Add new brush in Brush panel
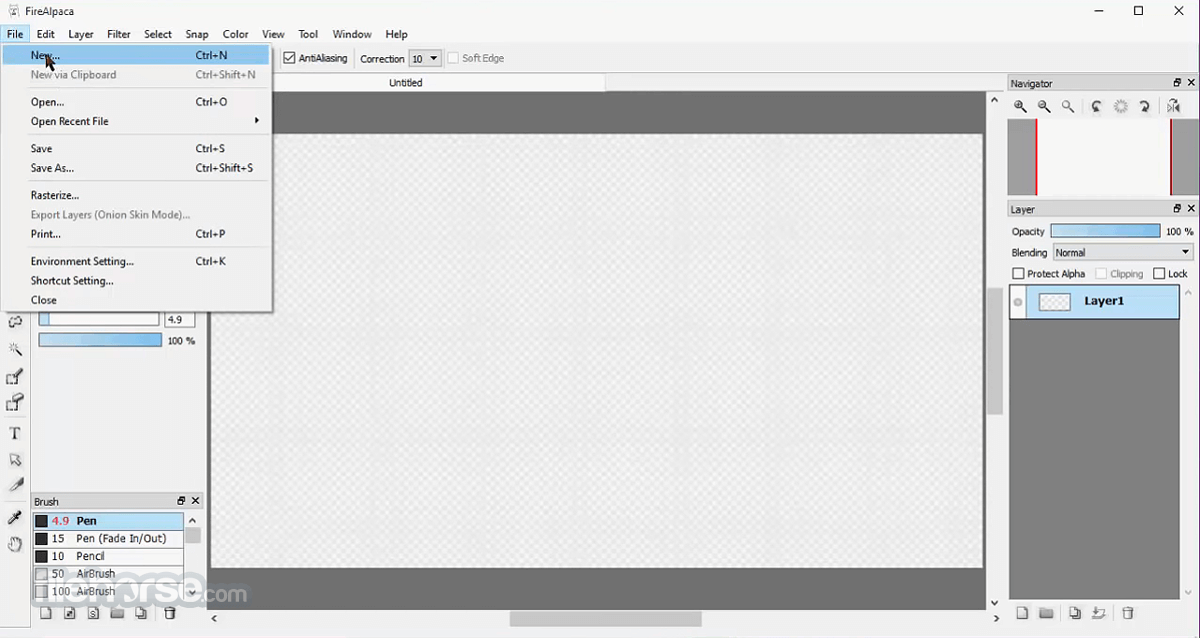The height and width of the screenshot is (638, 1200). point(46,613)
